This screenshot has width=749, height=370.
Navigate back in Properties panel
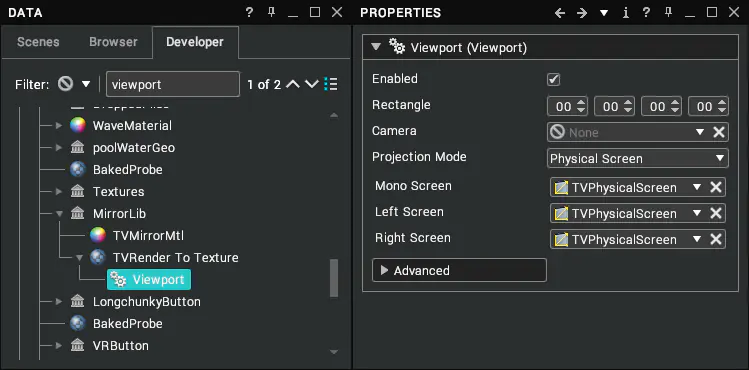560,13
